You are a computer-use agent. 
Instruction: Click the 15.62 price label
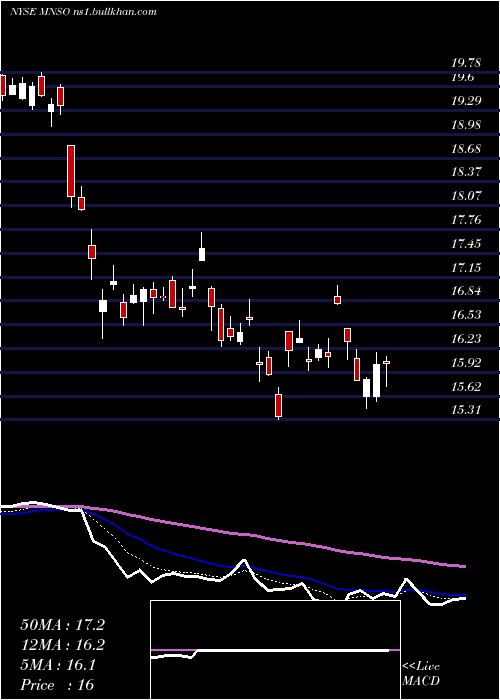(x=466, y=387)
